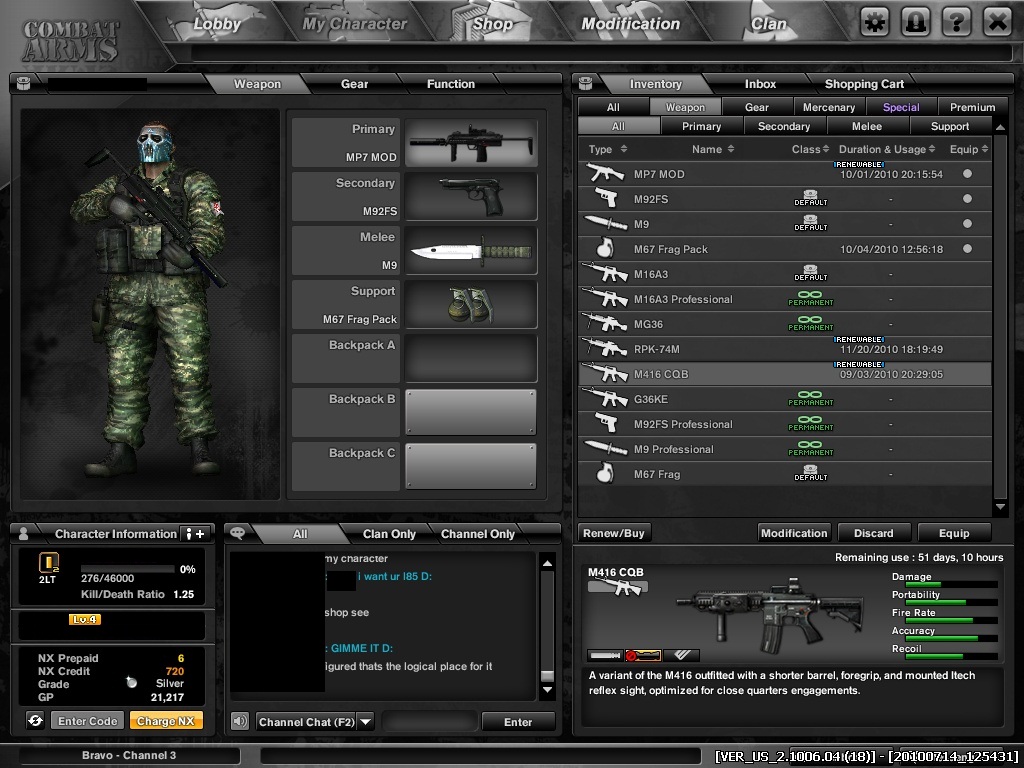Sort inventory by Type column arrows

click(x=624, y=149)
